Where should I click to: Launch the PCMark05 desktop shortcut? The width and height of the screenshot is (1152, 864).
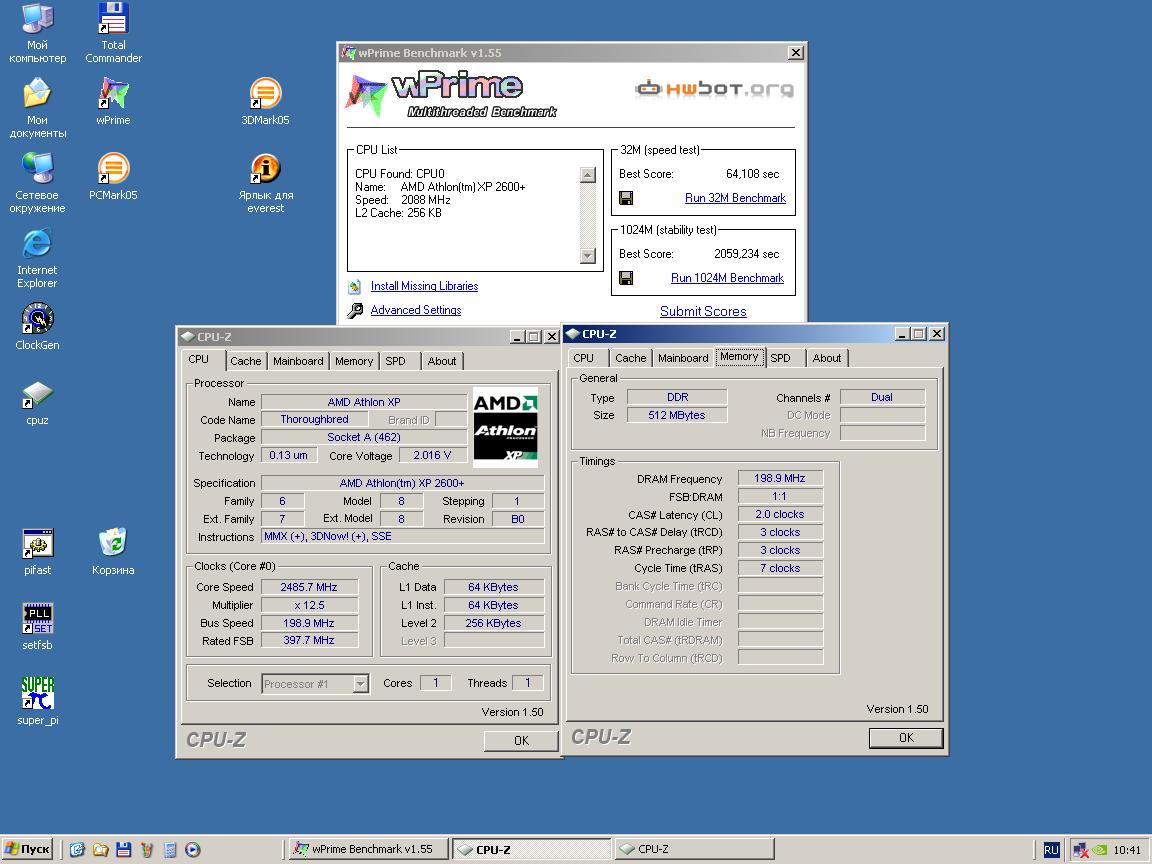point(113,176)
